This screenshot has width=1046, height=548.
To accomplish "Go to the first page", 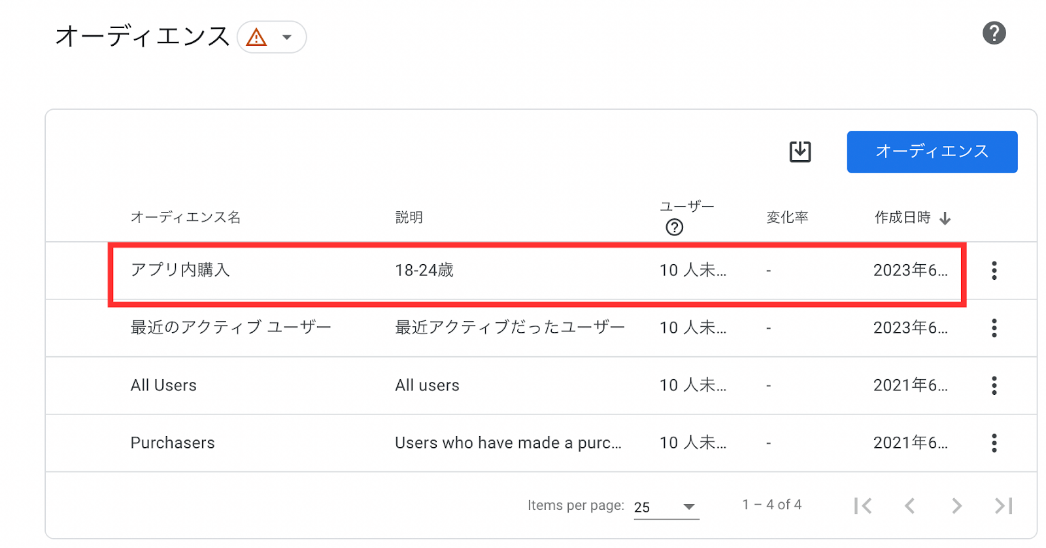I will tap(863, 506).
